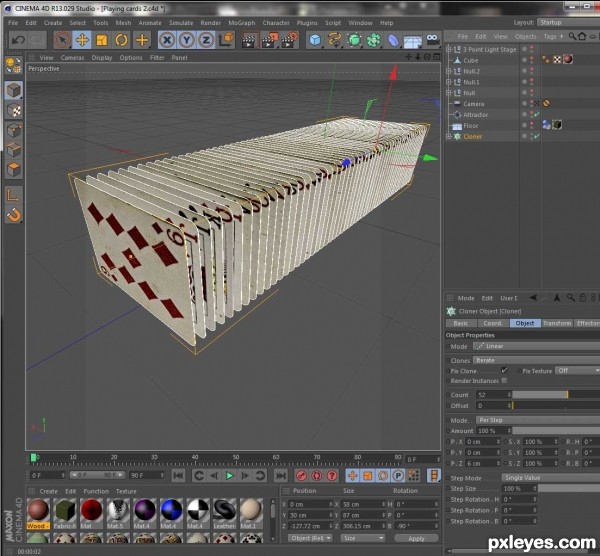Viewport: 600px width, 556px height.
Task: Activate the Rotate tool
Action: point(122,40)
